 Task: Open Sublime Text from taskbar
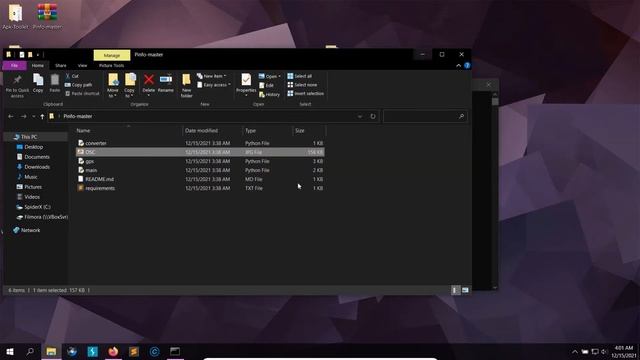coord(134,351)
